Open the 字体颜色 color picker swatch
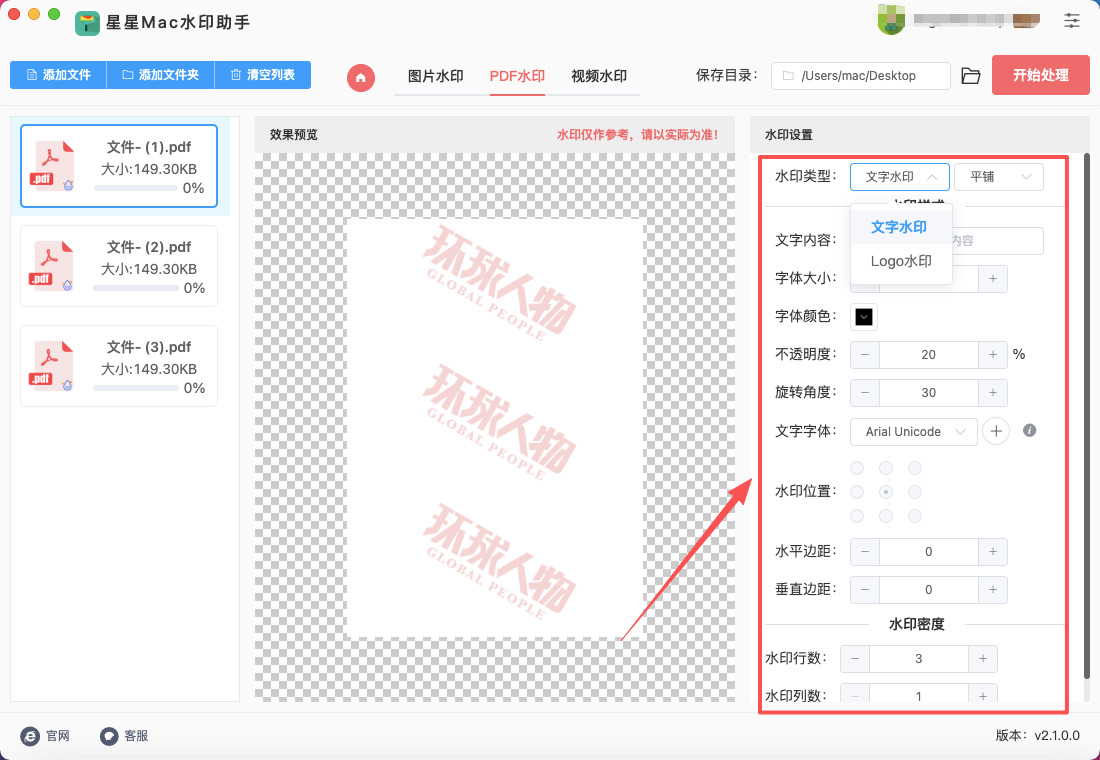Viewport: 1100px width, 760px height. pyautogui.click(x=864, y=316)
